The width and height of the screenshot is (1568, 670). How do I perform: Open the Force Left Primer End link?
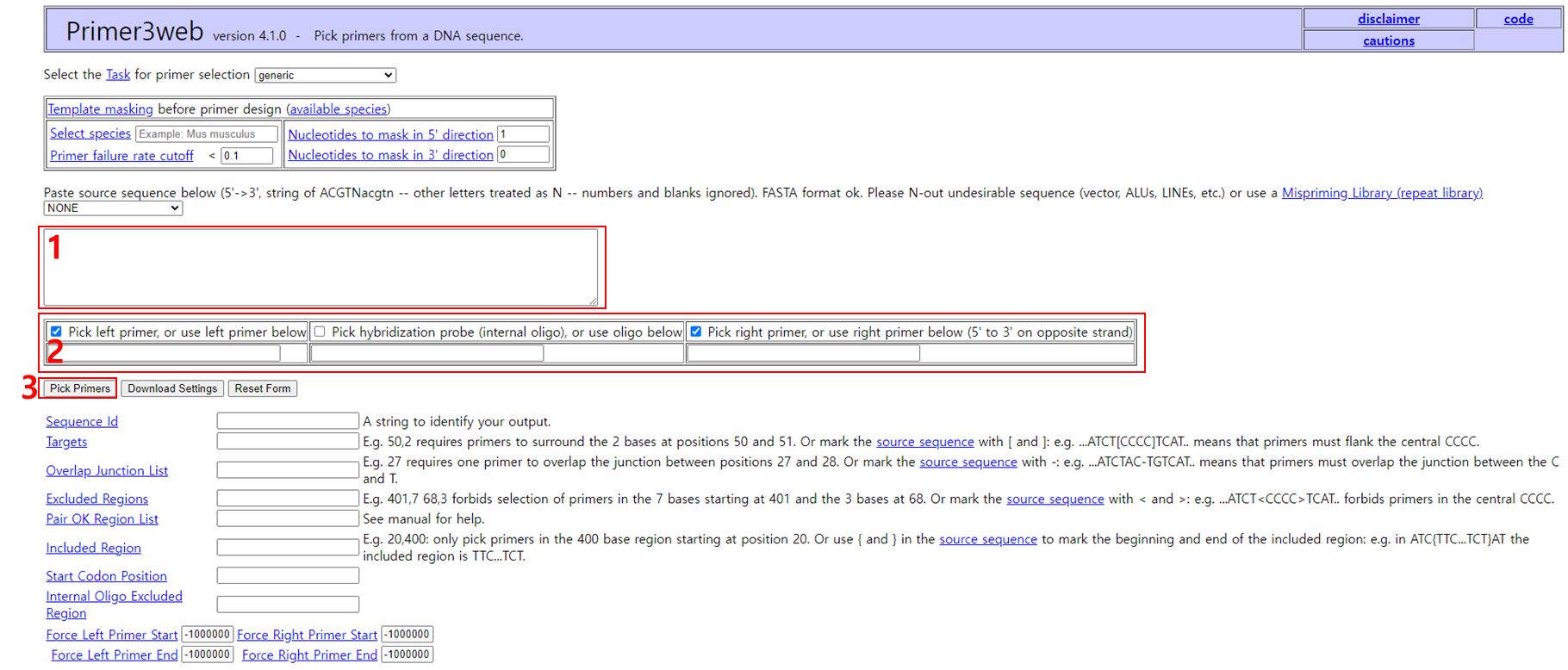point(115,654)
